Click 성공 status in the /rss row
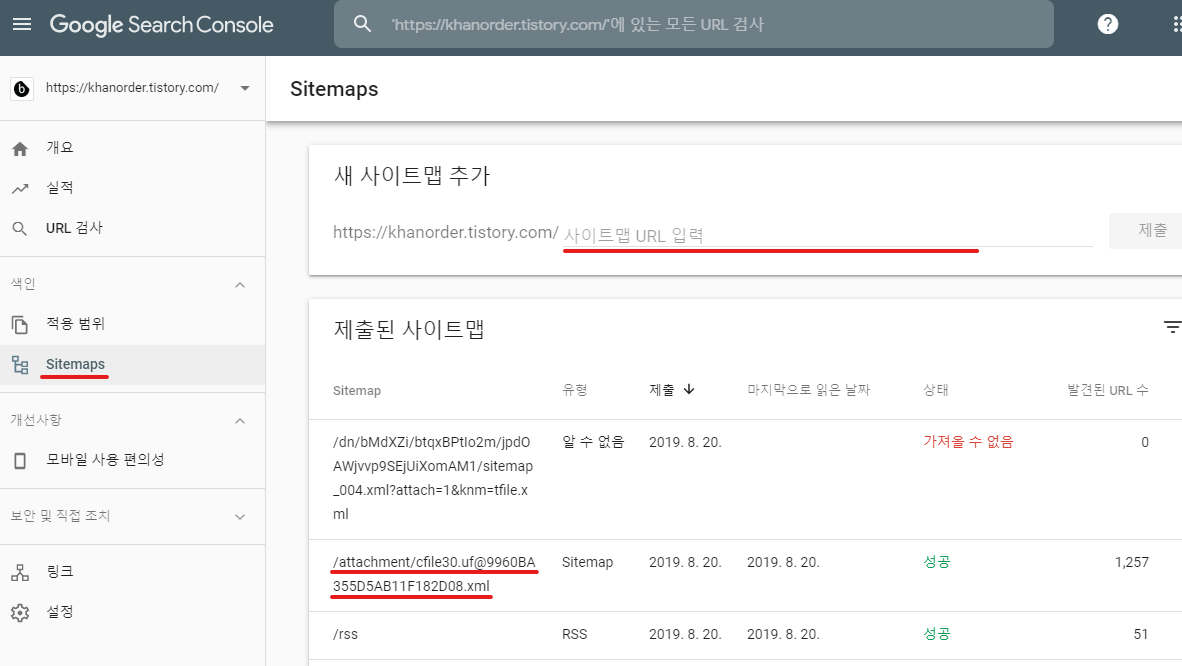 pos(936,634)
